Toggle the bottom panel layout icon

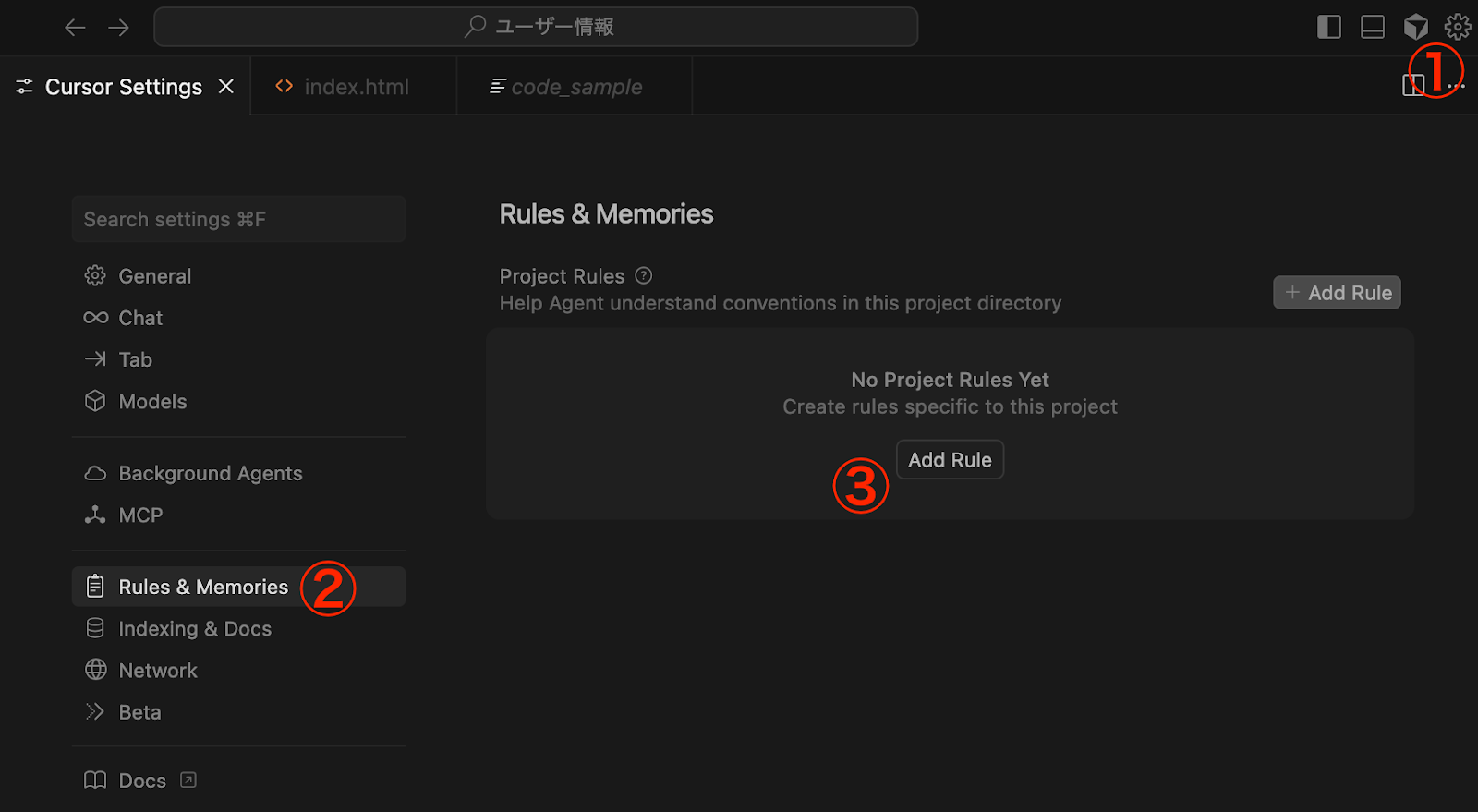[1373, 27]
